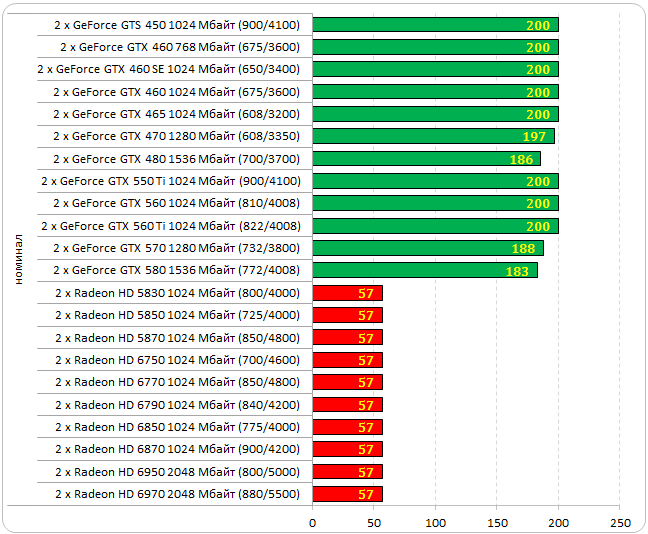Click the Radeon HD 5830 label
The image size is (648, 534).
coord(178,293)
